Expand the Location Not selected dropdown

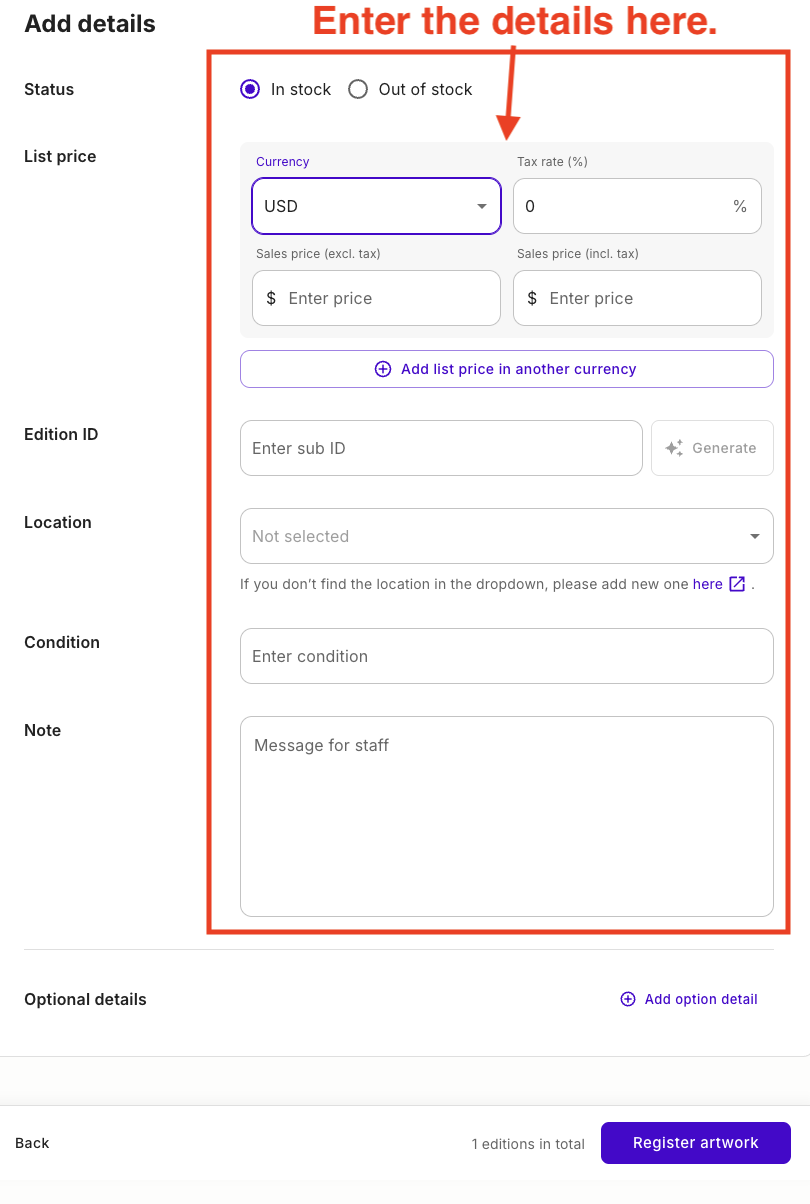pyautogui.click(x=507, y=536)
